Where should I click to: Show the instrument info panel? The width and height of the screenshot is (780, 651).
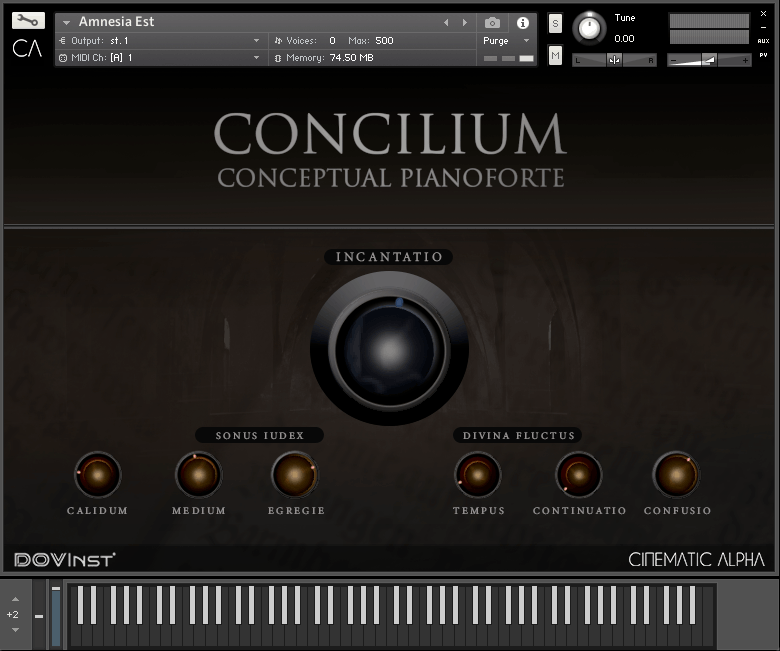[x=522, y=22]
